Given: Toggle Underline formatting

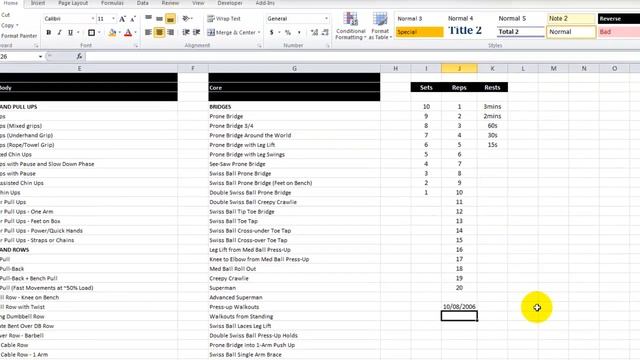Looking at the screenshot, I should (70, 32).
